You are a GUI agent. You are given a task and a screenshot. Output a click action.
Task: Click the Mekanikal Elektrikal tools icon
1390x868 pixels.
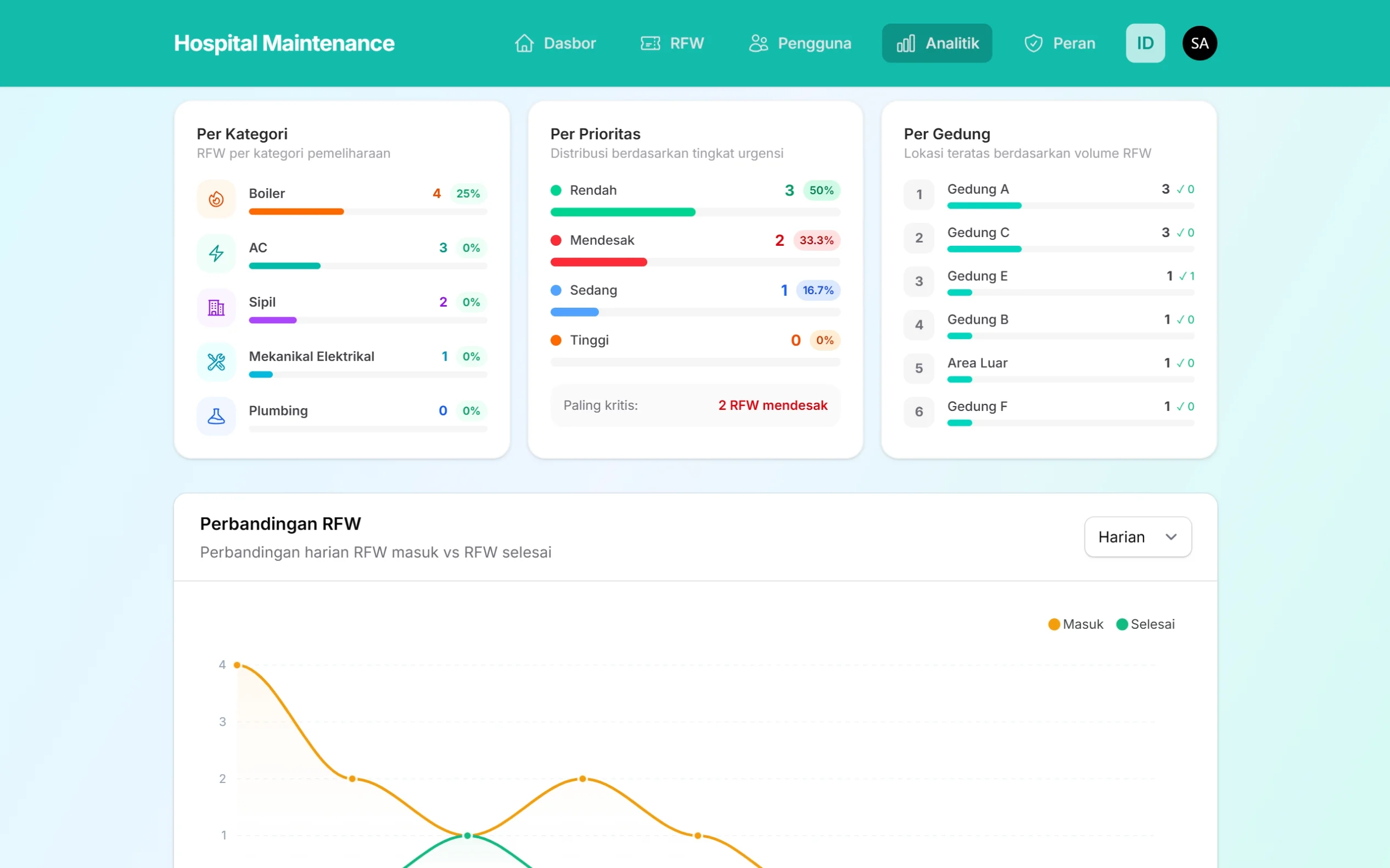tap(216, 362)
